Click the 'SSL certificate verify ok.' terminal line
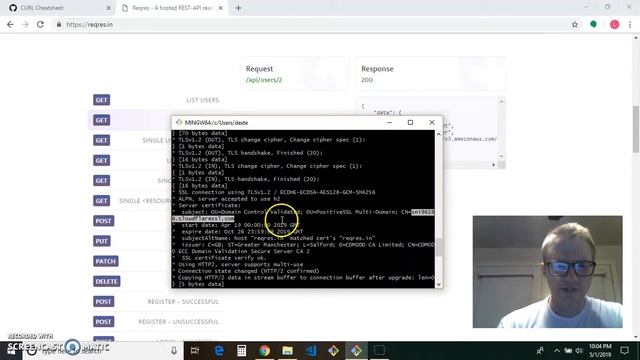Screen dimensions: 640x360 pos(224,258)
